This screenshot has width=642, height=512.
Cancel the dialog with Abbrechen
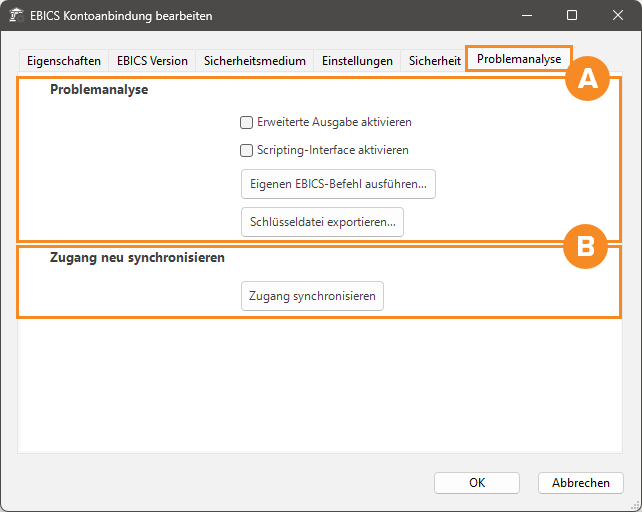pos(580,482)
